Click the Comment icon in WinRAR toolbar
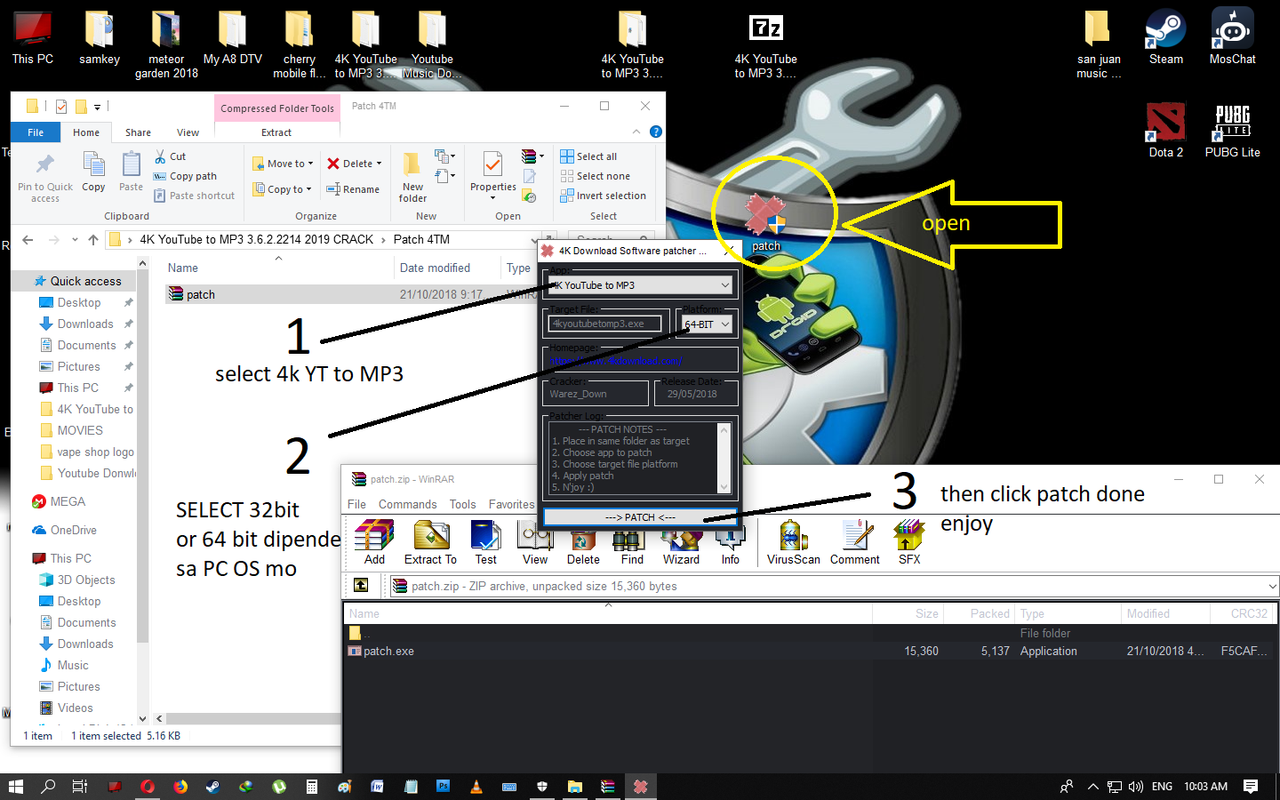Image resolution: width=1280 pixels, height=800 pixels. click(855, 543)
